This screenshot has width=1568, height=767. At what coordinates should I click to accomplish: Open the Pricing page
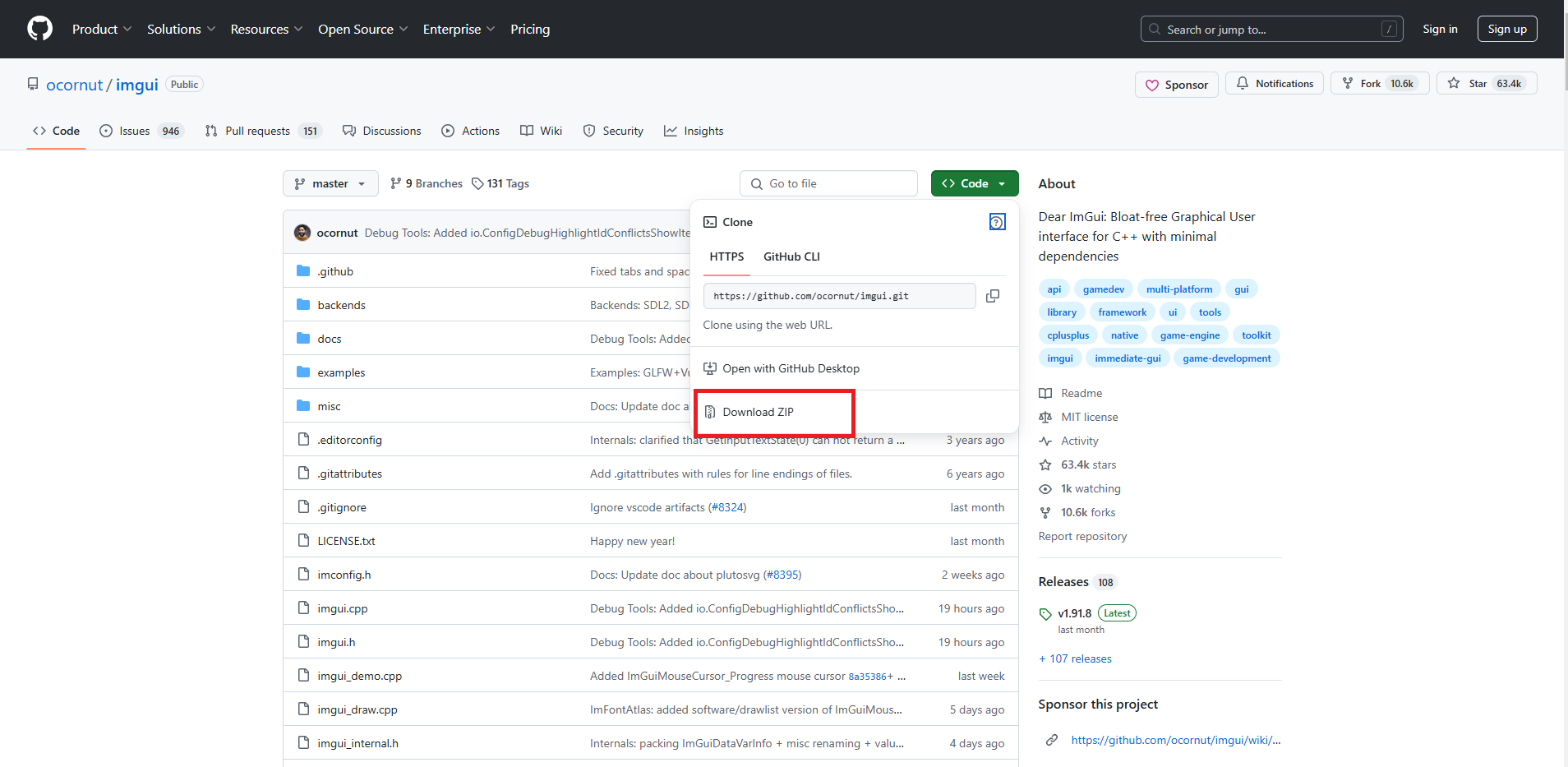point(530,29)
